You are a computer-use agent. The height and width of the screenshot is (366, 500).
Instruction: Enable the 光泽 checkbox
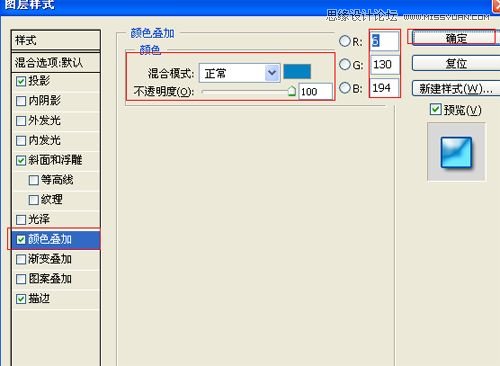pos(21,220)
